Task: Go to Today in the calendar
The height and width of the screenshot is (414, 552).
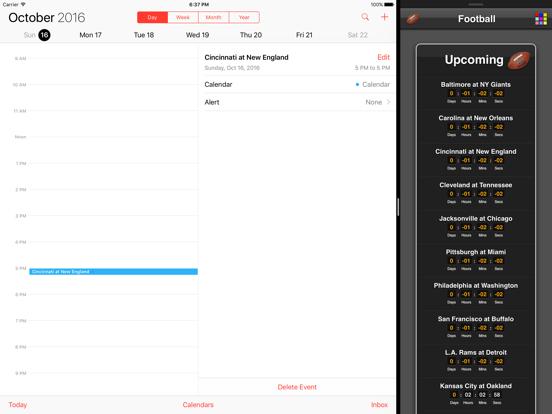Action: pyautogui.click(x=18, y=405)
